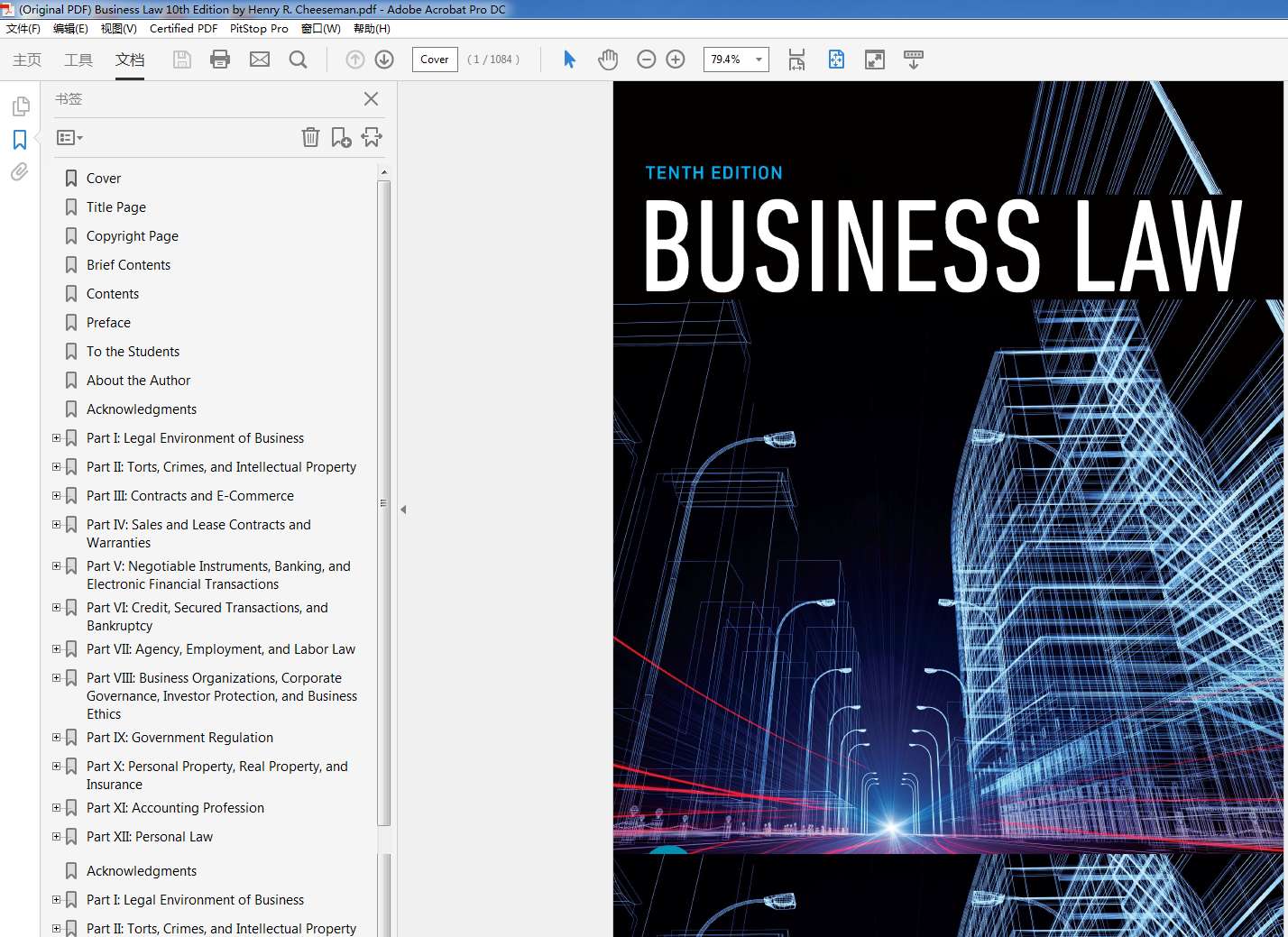Select the Hand tool for panning
Viewport: 1288px width, 937px height.
pos(608,60)
